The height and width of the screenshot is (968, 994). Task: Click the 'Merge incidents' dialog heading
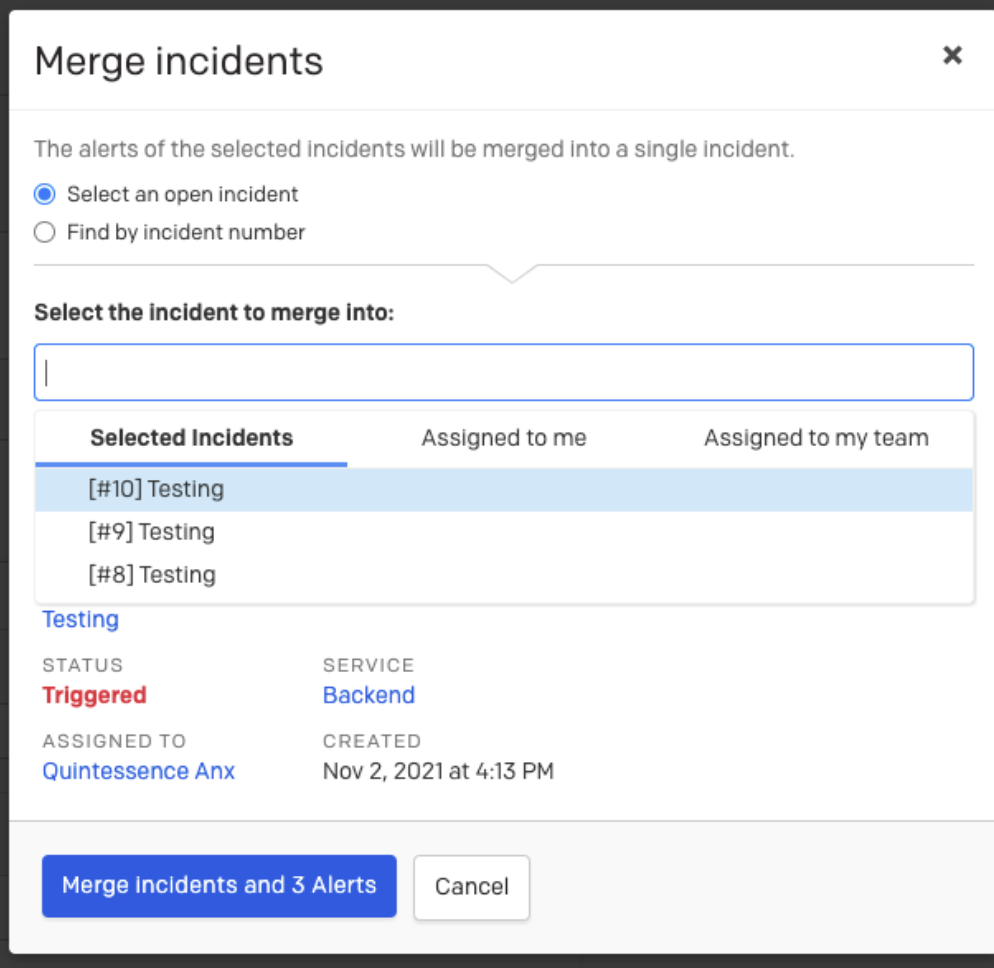tap(179, 62)
